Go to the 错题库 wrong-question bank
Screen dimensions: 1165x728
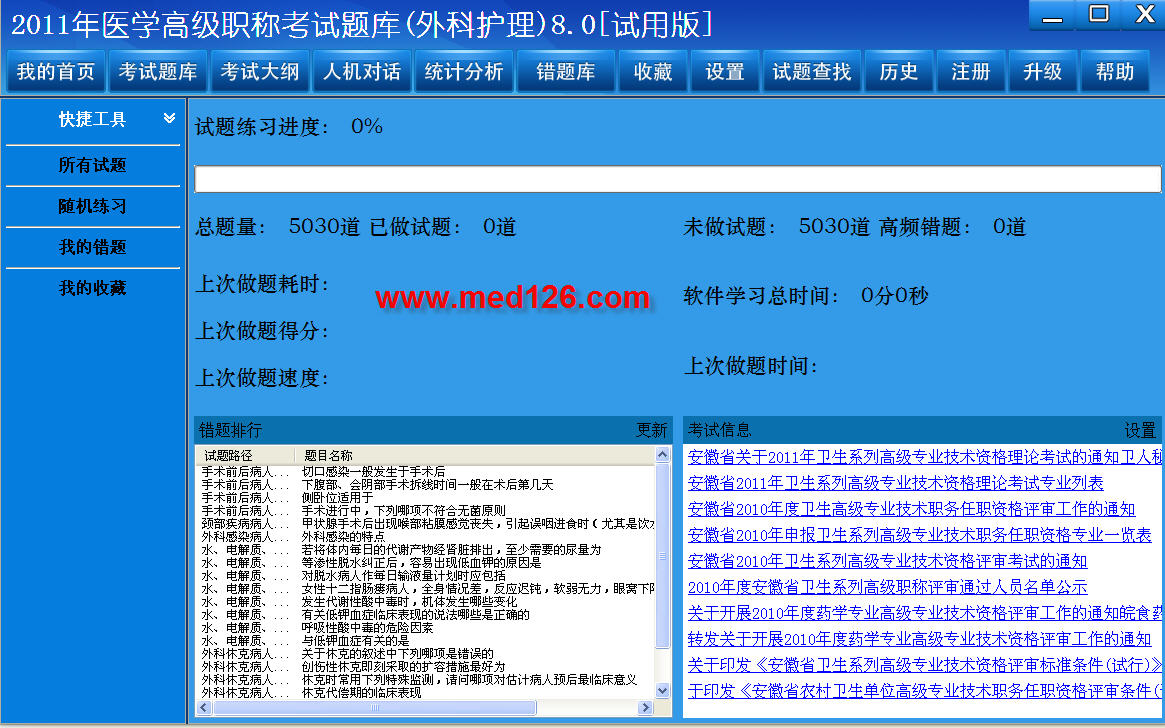pos(566,72)
